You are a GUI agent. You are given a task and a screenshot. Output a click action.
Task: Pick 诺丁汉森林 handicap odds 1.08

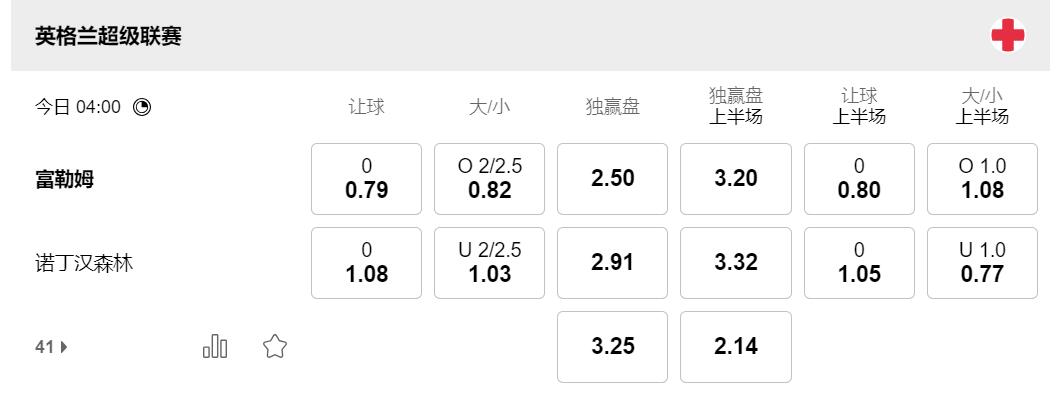click(x=366, y=263)
